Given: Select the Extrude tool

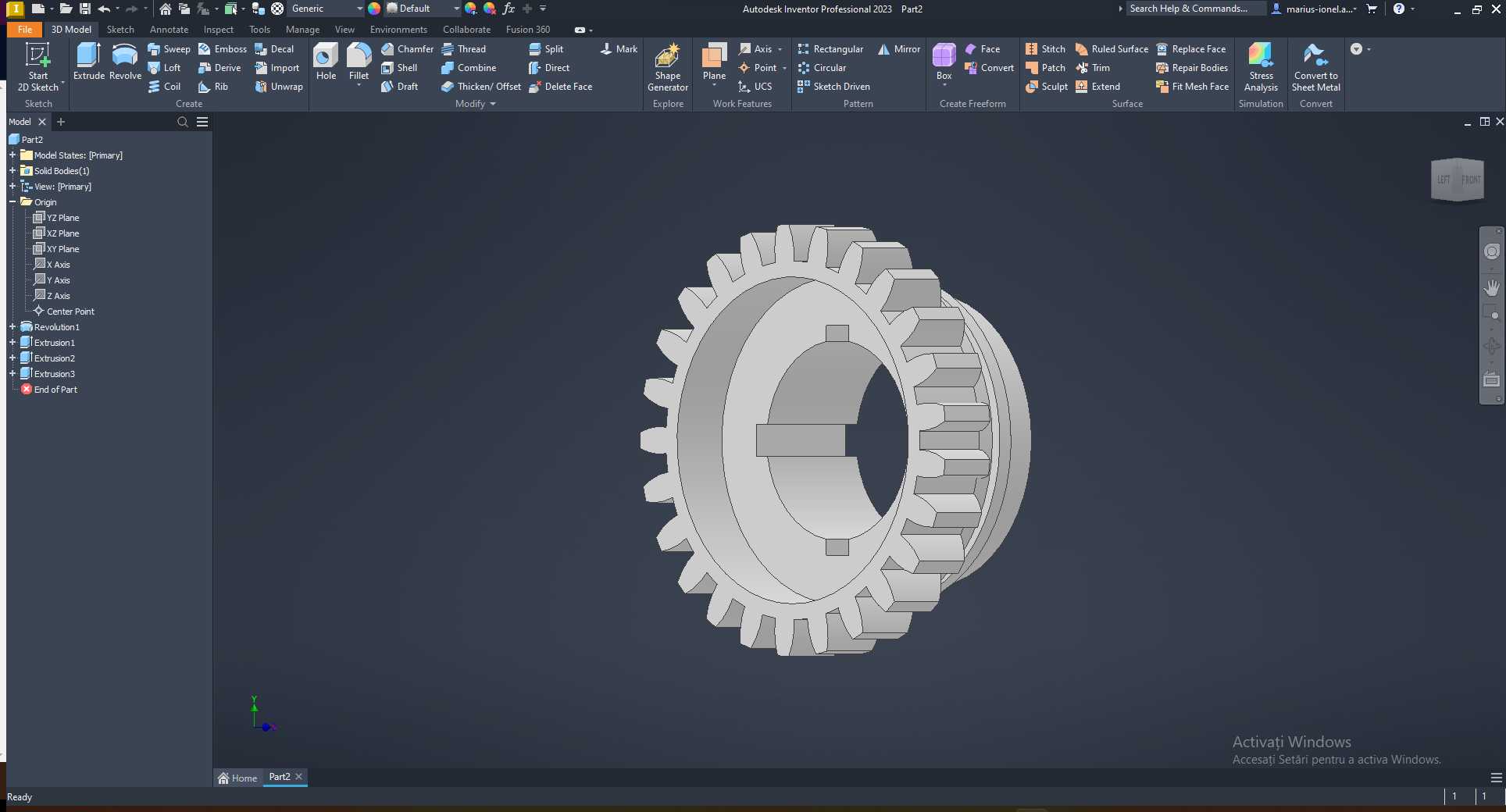Looking at the screenshot, I should click(88, 62).
